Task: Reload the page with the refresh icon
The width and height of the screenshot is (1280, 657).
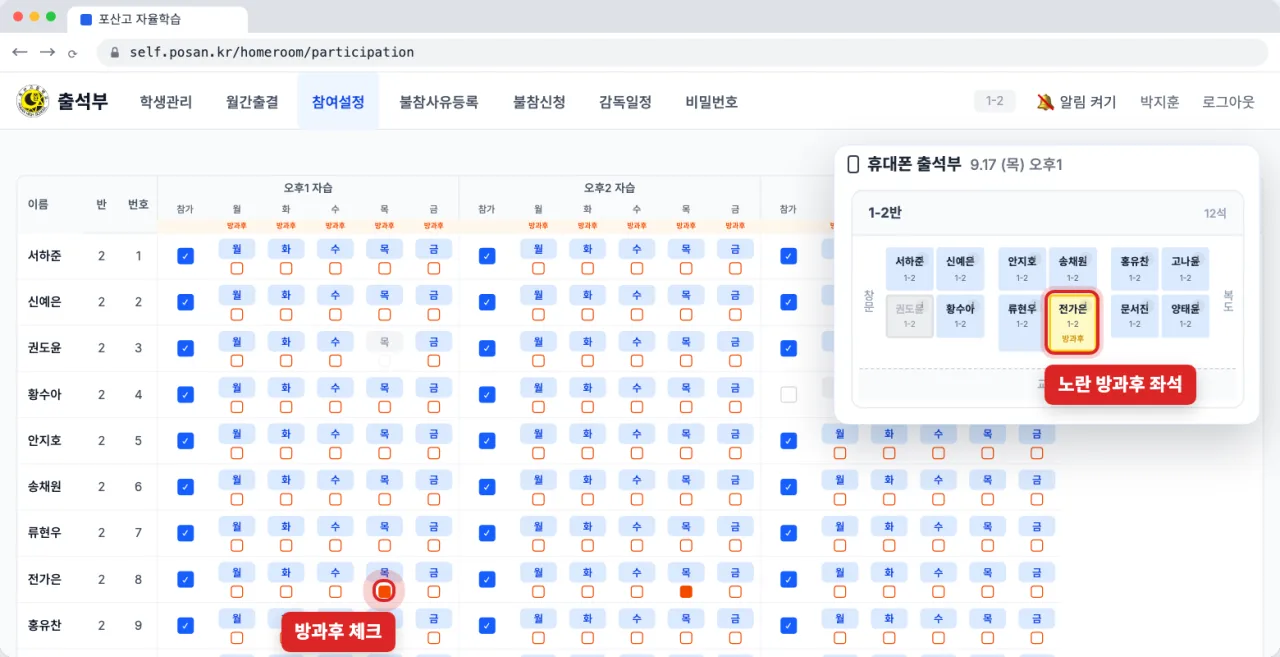Action: (x=72, y=53)
